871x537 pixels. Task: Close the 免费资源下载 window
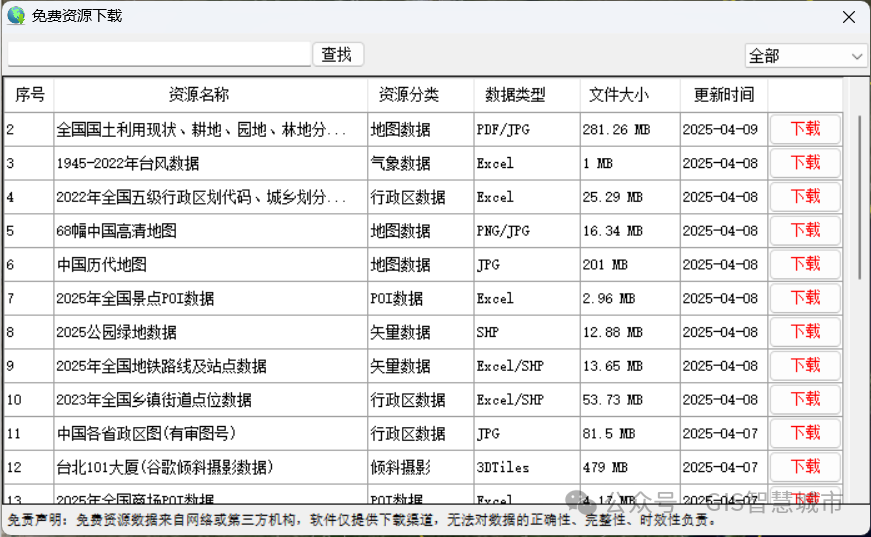coord(848,17)
